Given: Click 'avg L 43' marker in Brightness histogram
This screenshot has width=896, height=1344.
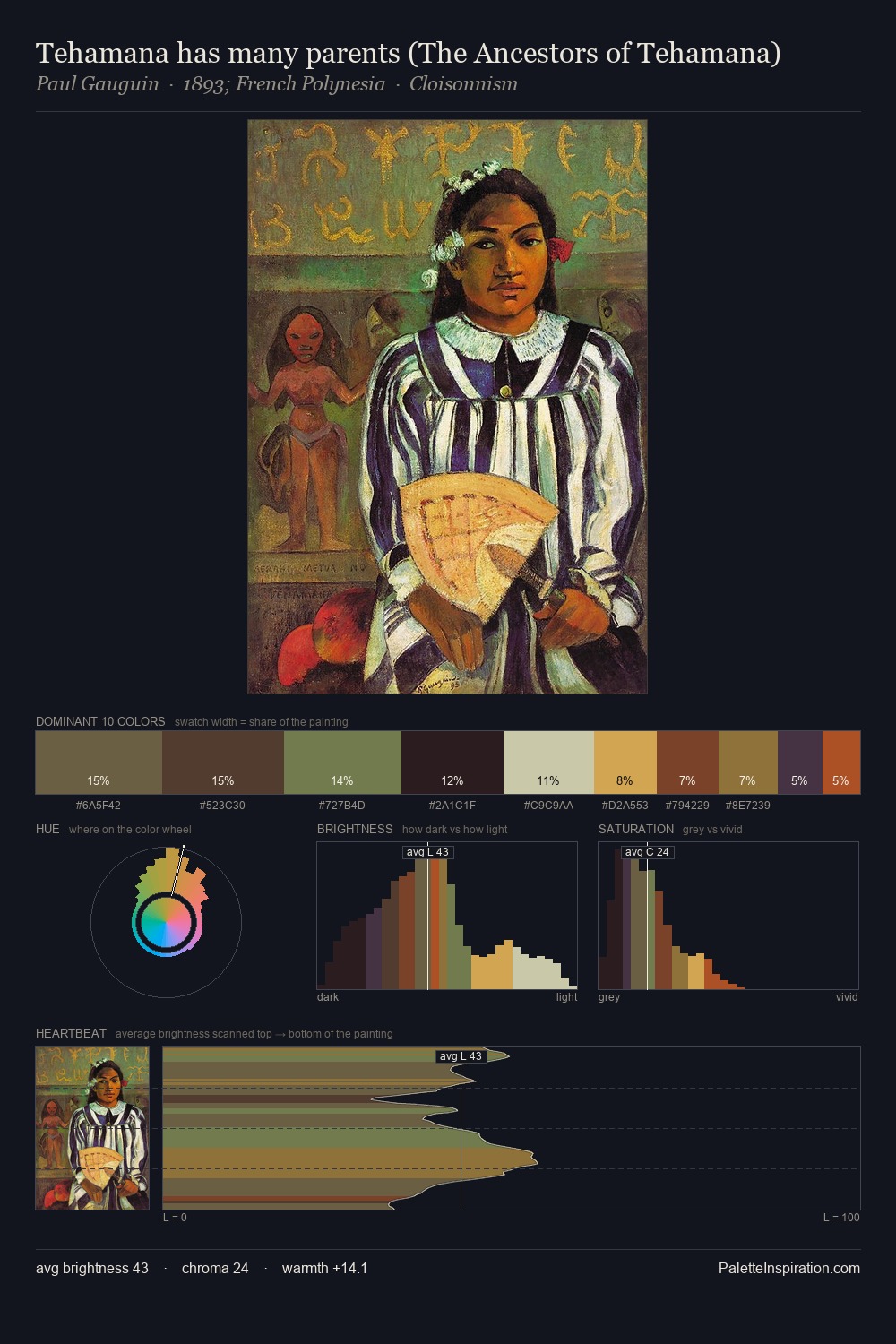Looking at the screenshot, I should [427, 852].
